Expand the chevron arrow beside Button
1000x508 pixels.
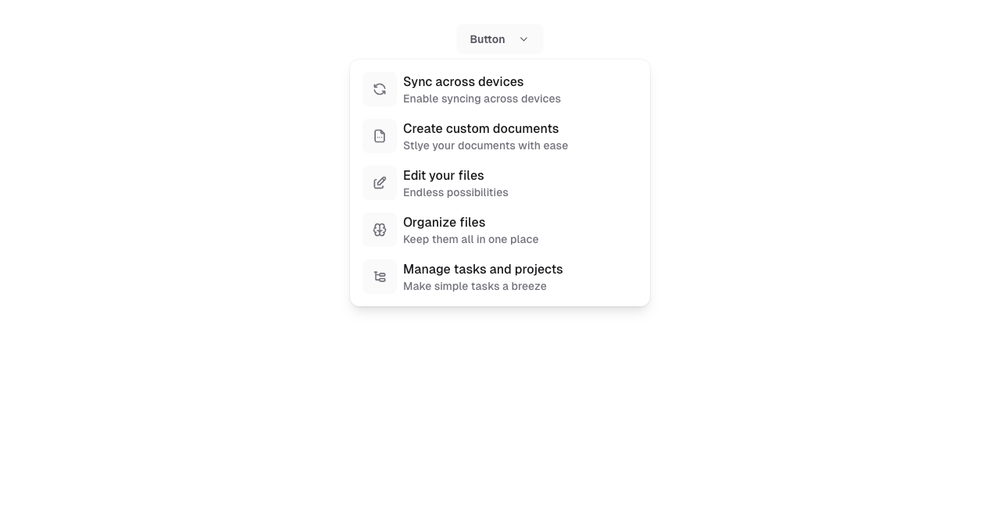(x=523, y=40)
